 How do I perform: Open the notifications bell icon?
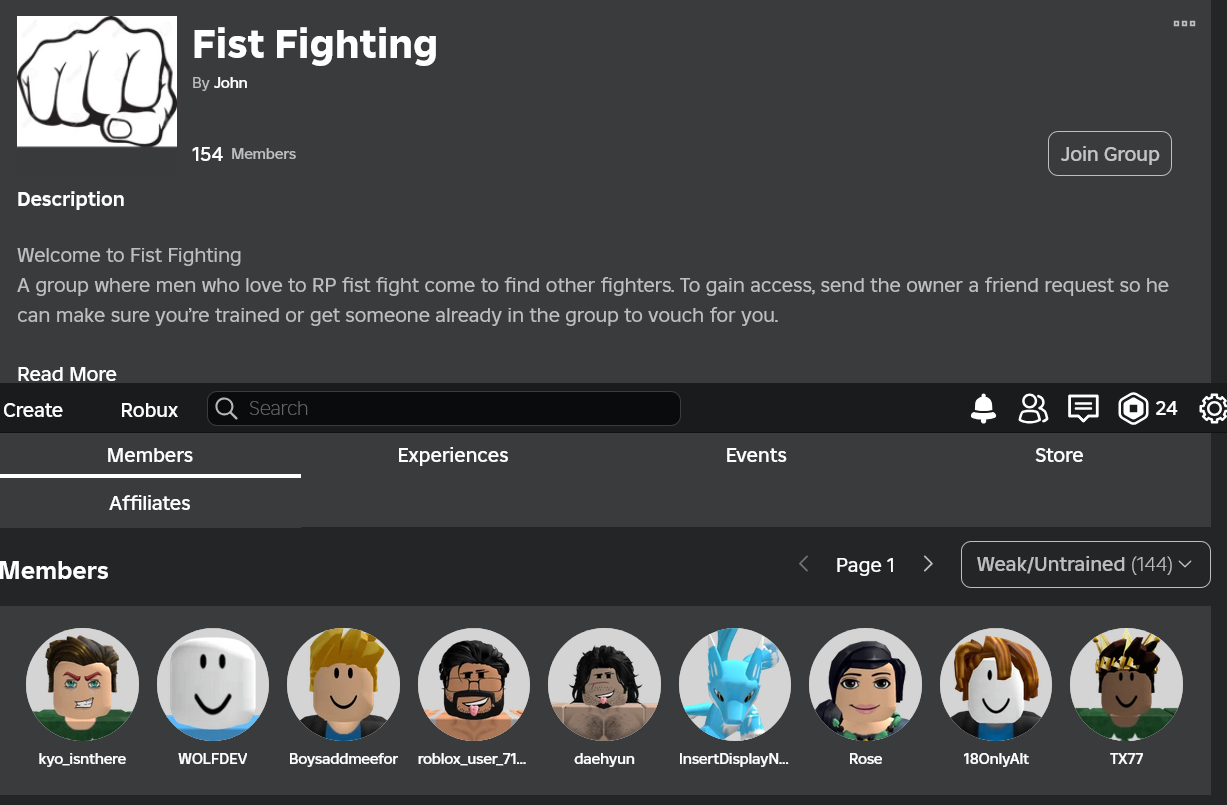[x=983, y=408]
